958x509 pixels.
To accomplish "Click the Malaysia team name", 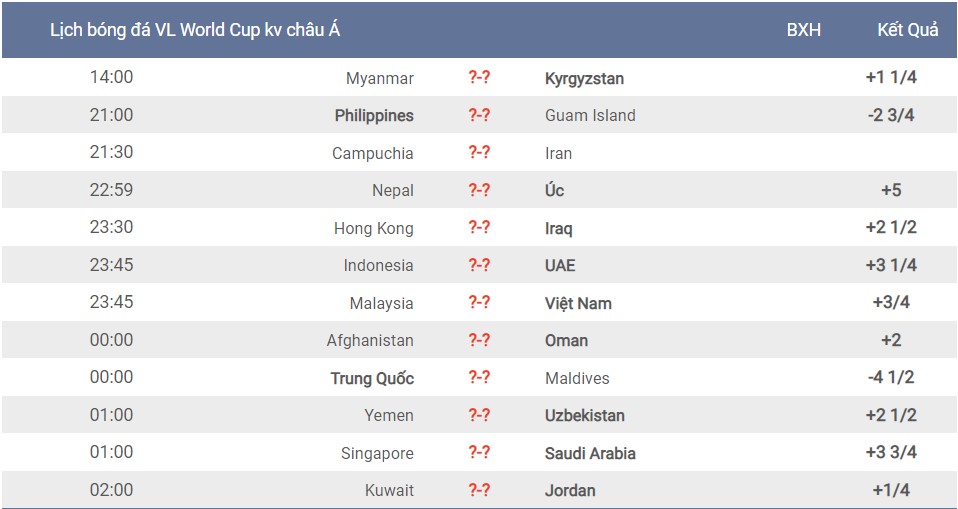I will (382, 303).
